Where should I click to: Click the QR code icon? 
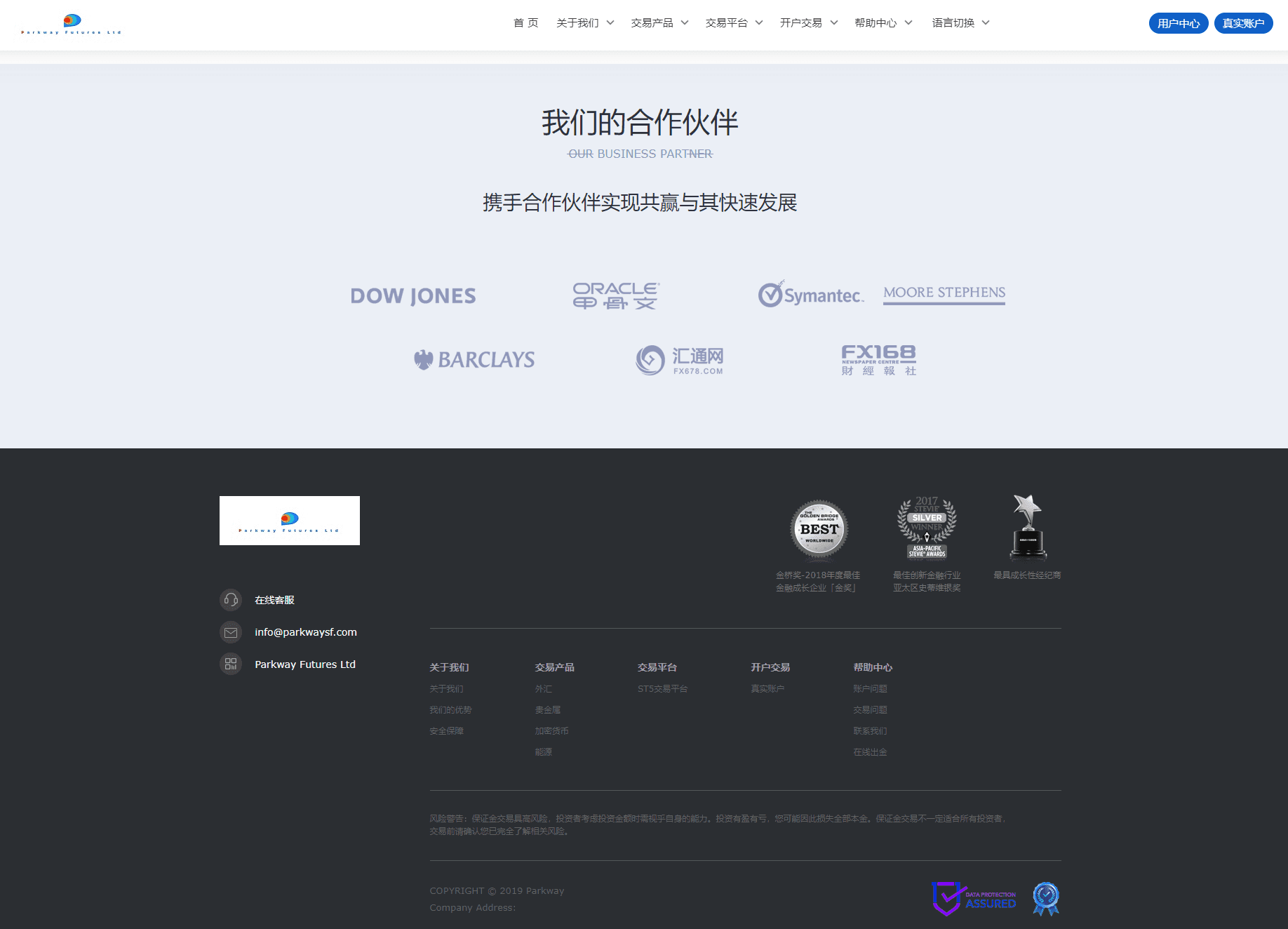click(231, 664)
